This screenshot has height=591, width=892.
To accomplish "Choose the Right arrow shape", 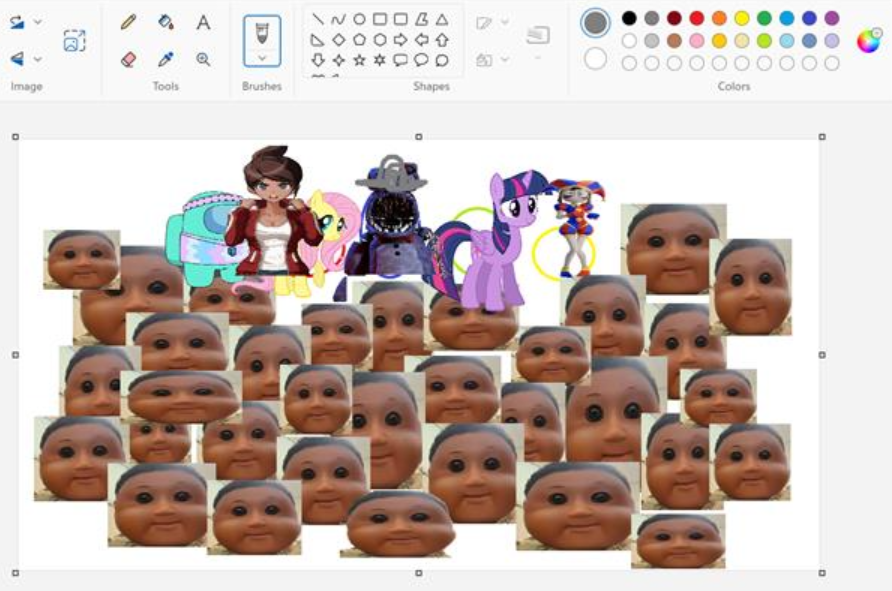I will pos(400,40).
